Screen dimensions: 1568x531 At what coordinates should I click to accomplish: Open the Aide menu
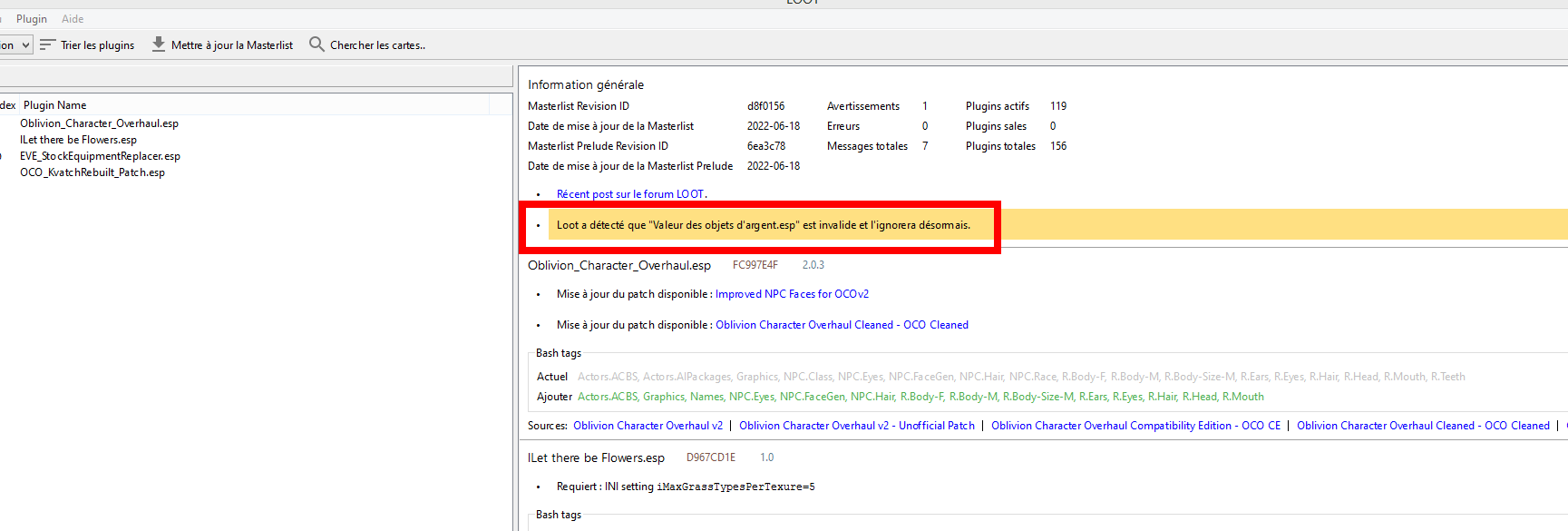[73, 19]
